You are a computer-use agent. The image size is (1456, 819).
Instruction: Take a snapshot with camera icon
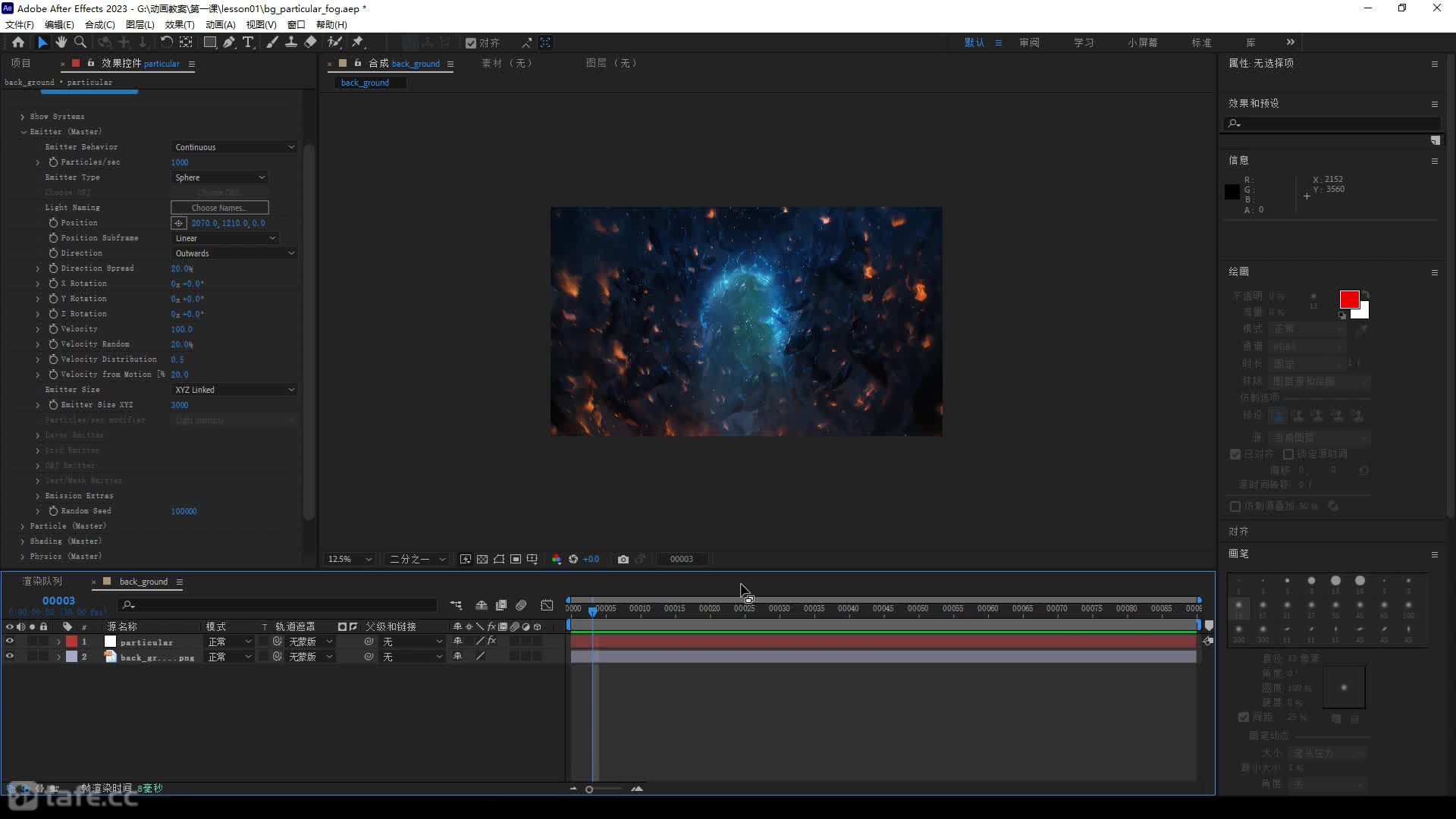click(623, 559)
